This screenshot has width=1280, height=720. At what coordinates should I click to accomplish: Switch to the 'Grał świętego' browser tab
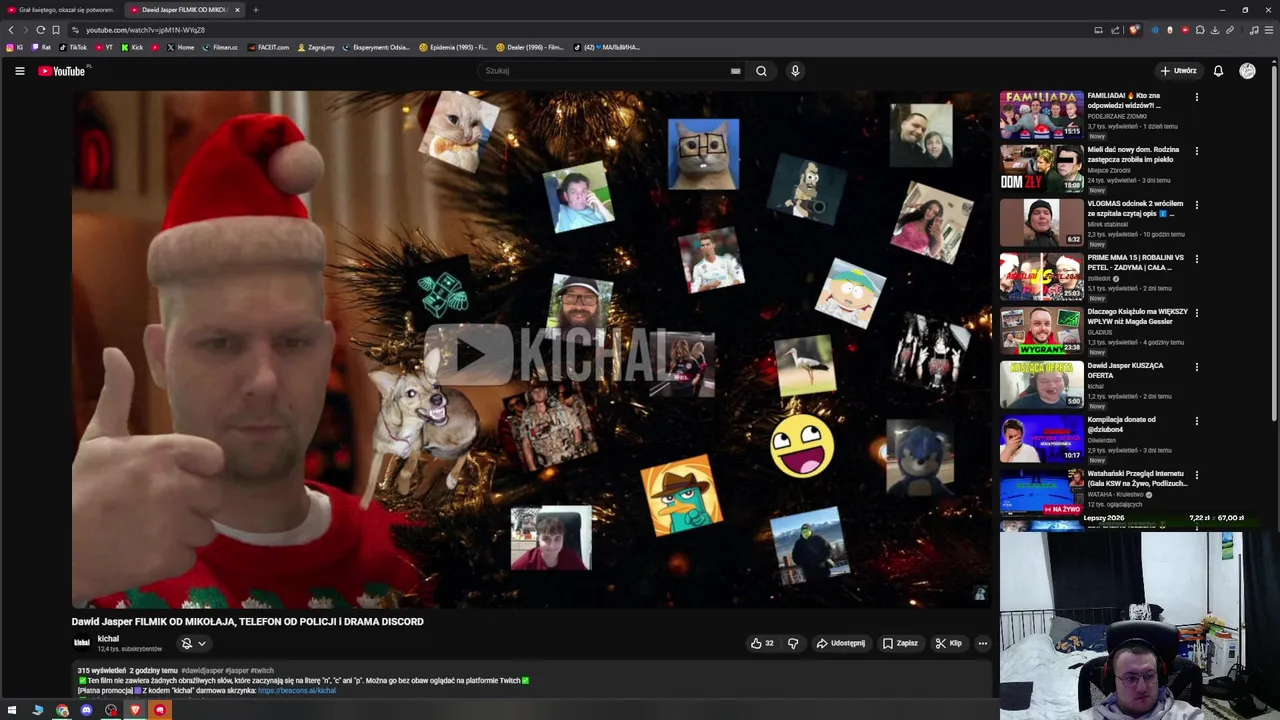[60, 10]
